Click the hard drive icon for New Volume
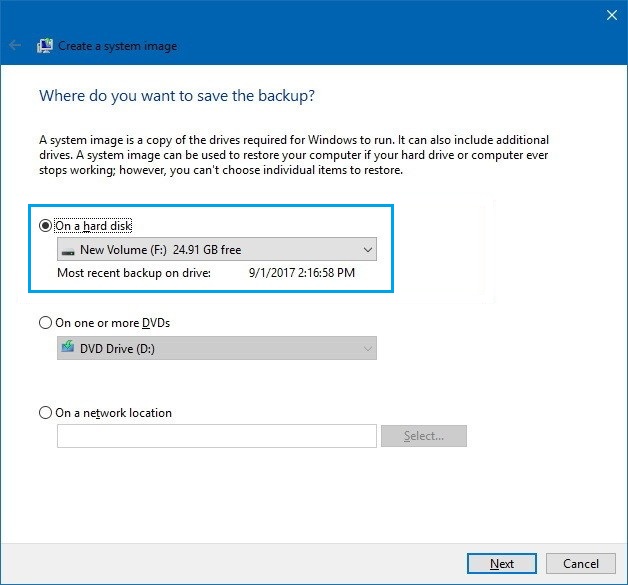This screenshot has width=628, height=585. click(68, 252)
